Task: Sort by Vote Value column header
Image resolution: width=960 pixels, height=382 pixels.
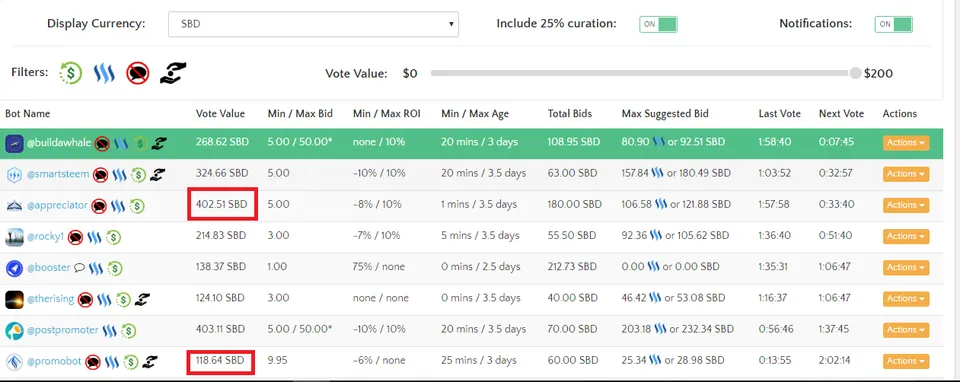Action: pos(220,114)
